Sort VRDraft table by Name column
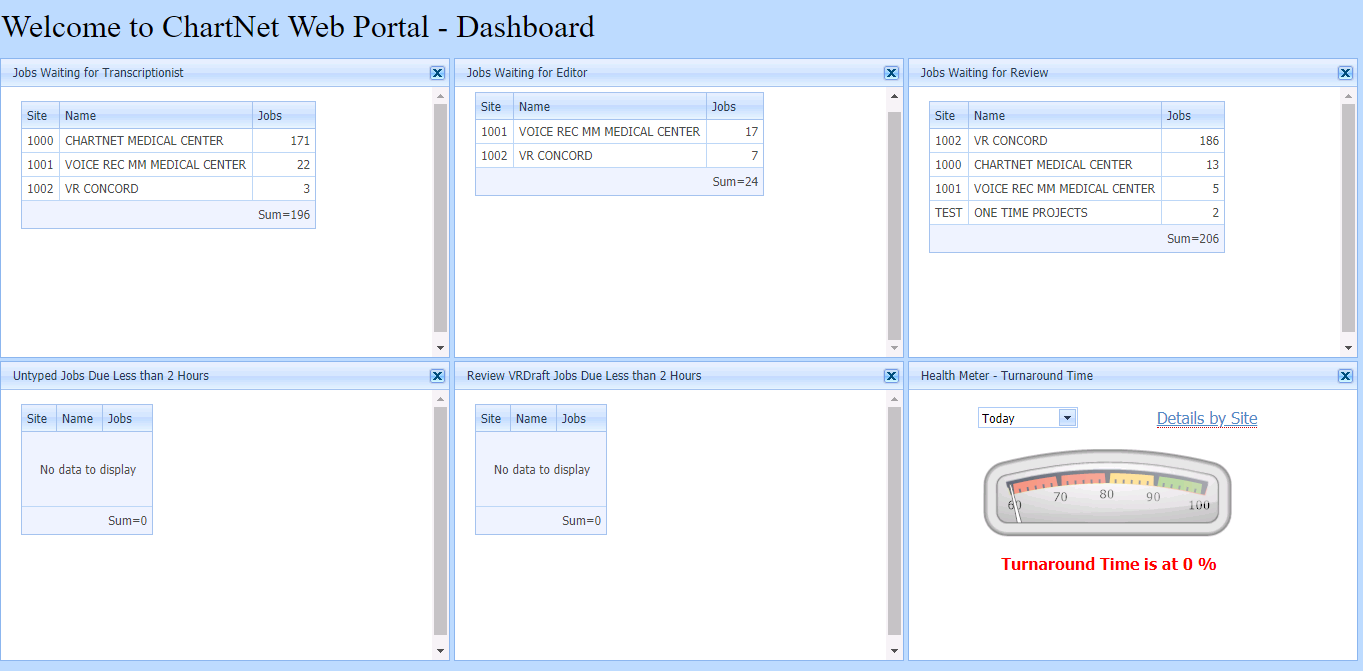 (533, 418)
